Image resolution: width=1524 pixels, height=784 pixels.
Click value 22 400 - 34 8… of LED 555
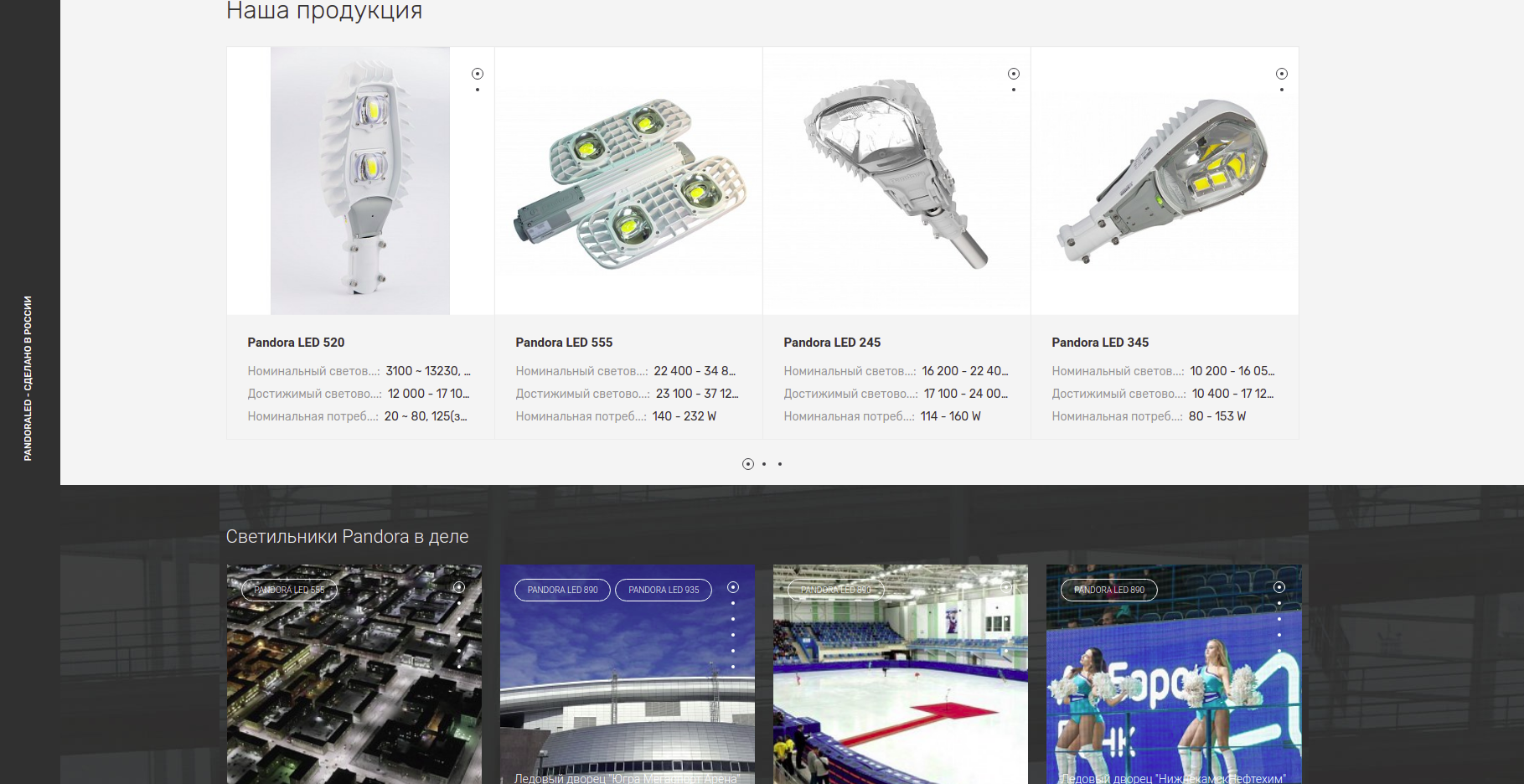pos(695,371)
